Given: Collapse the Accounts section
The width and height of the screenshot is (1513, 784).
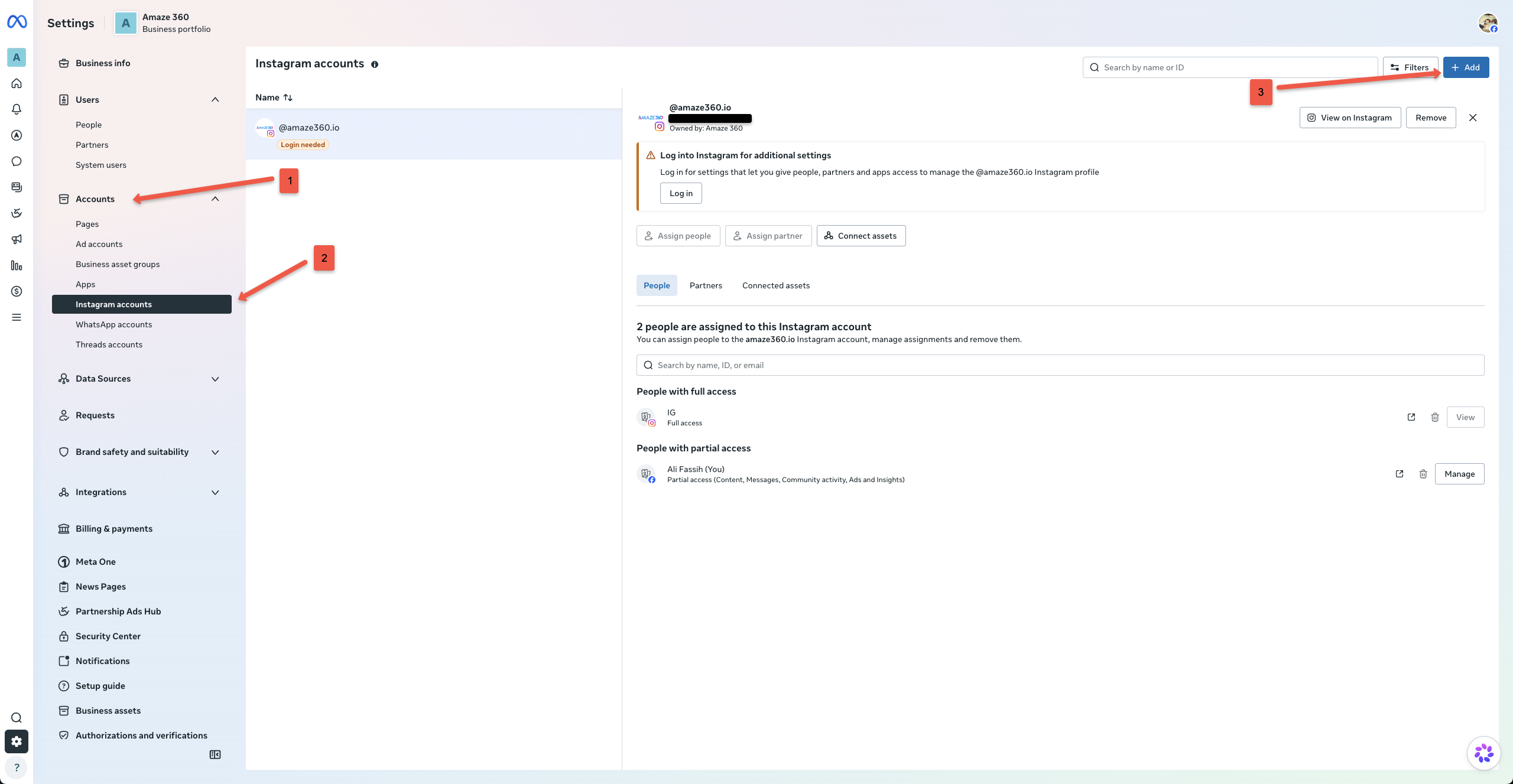Looking at the screenshot, I should (215, 199).
